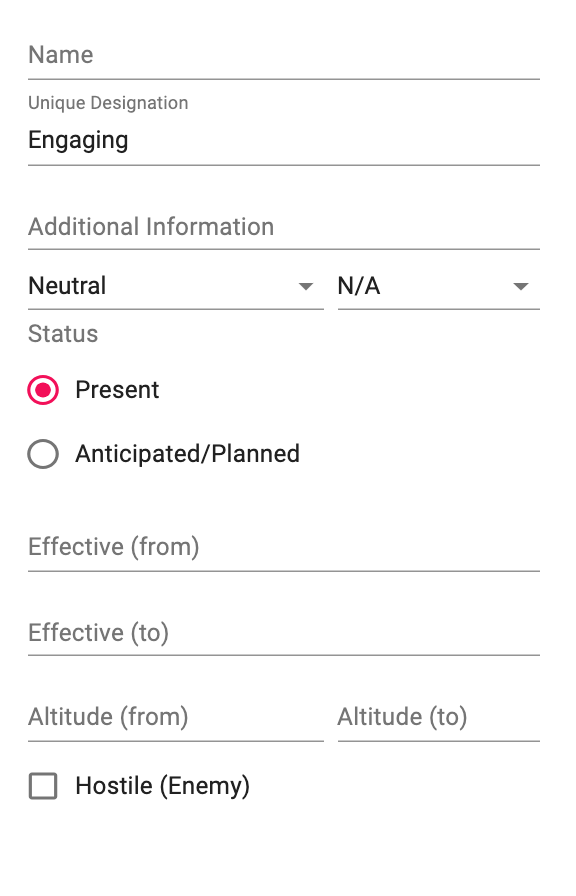Open the Neutral affiliation dropdown arrow

pyautogui.click(x=305, y=286)
